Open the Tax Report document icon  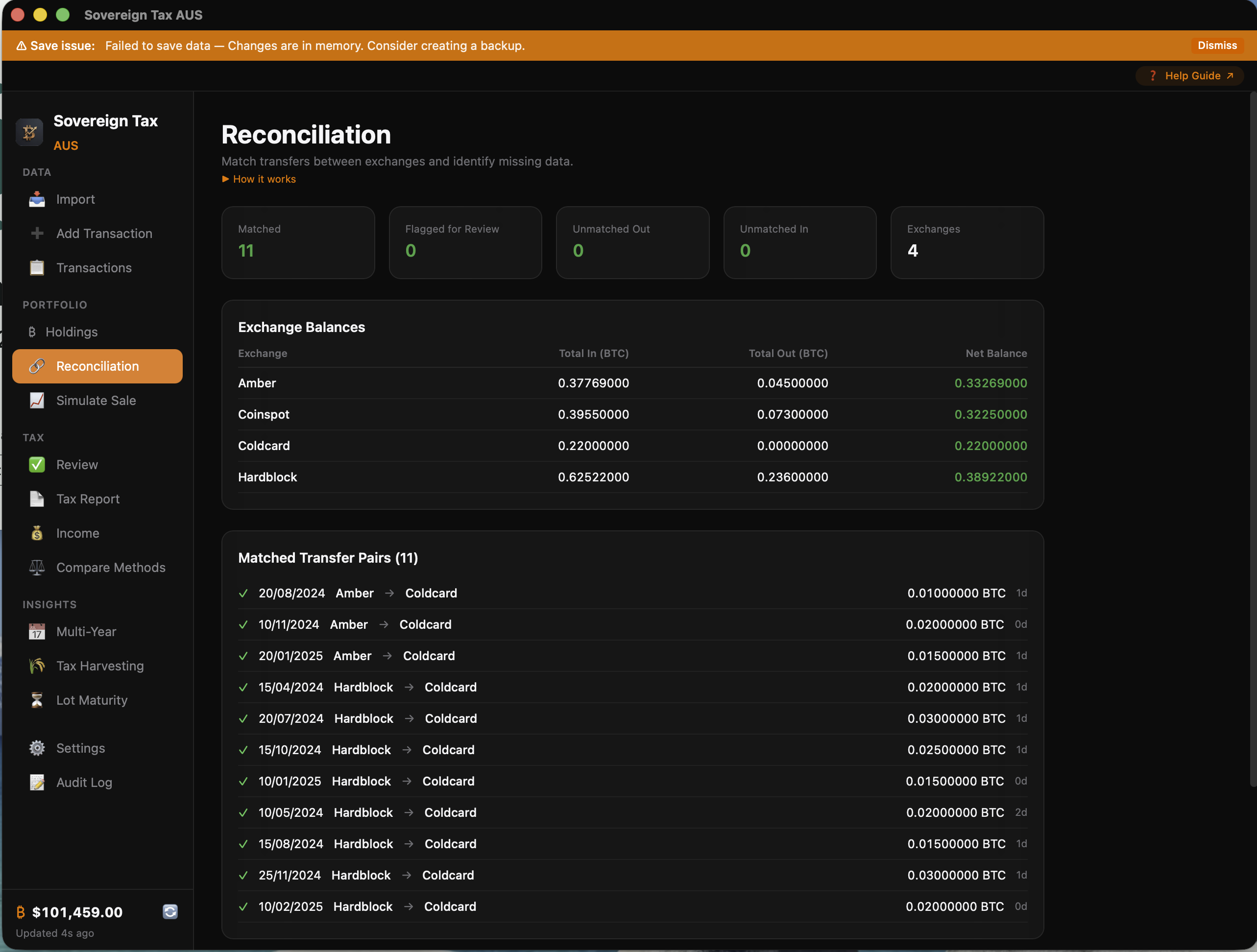36,499
